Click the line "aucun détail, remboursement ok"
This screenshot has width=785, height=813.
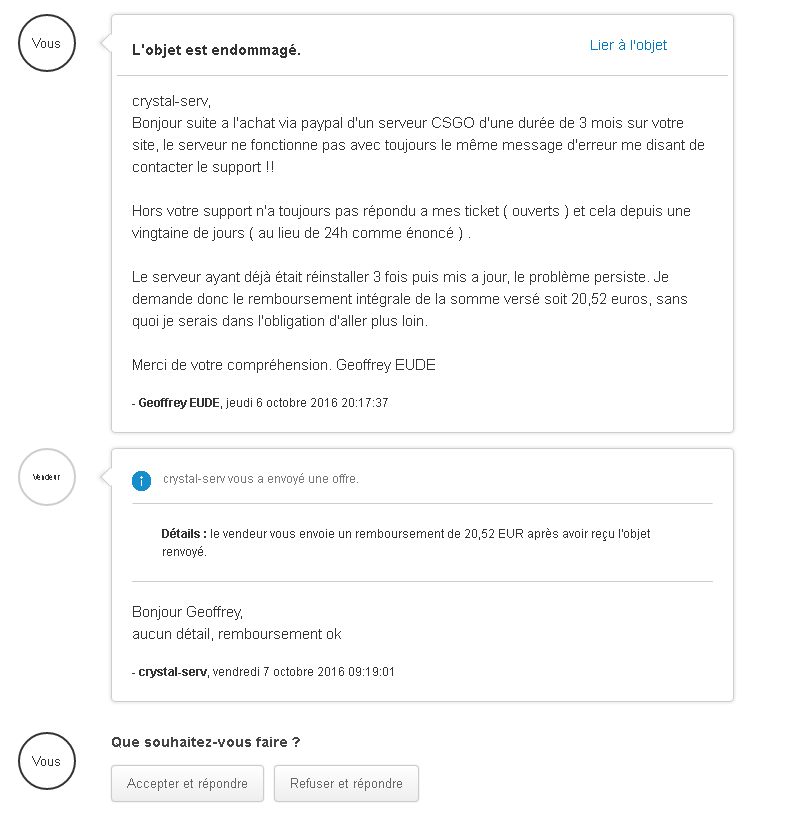236,634
